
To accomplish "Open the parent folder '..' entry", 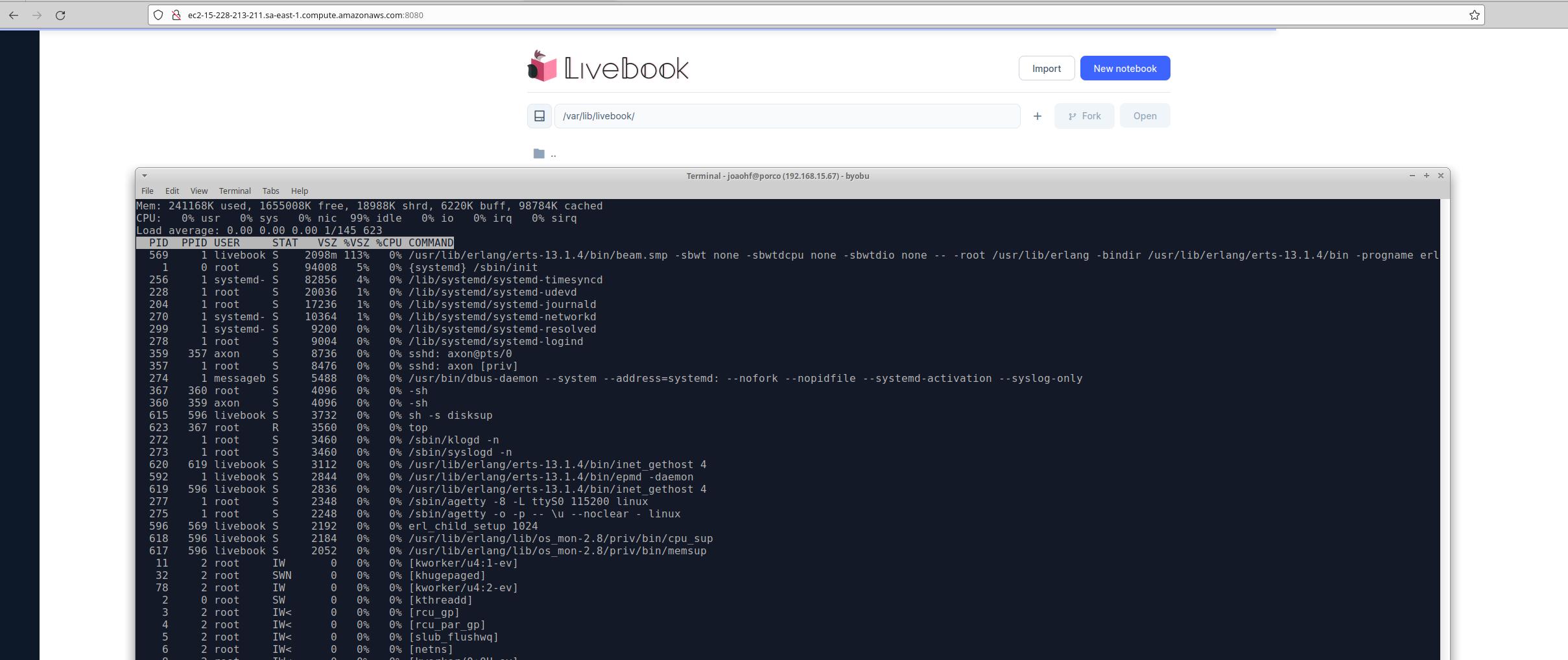I will click(x=545, y=154).
